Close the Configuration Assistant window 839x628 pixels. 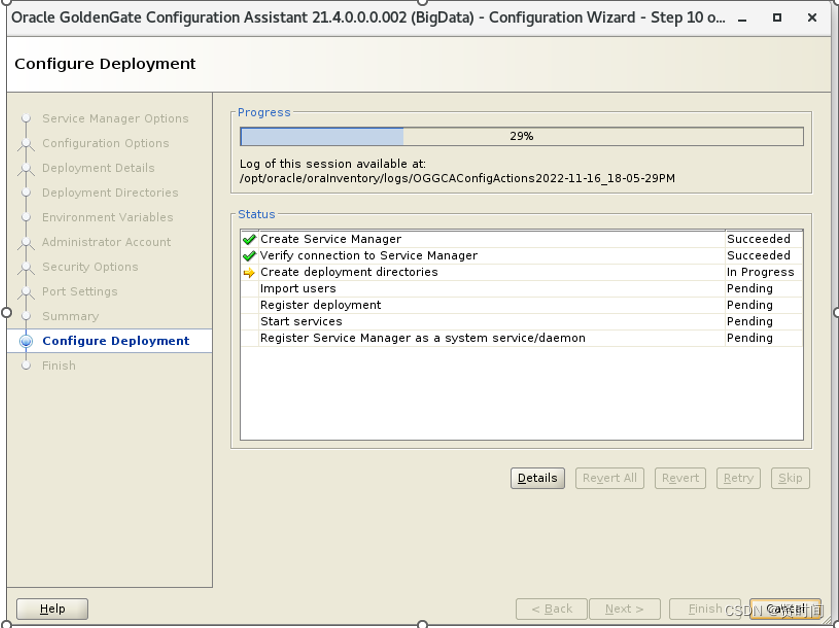[812, 18]
